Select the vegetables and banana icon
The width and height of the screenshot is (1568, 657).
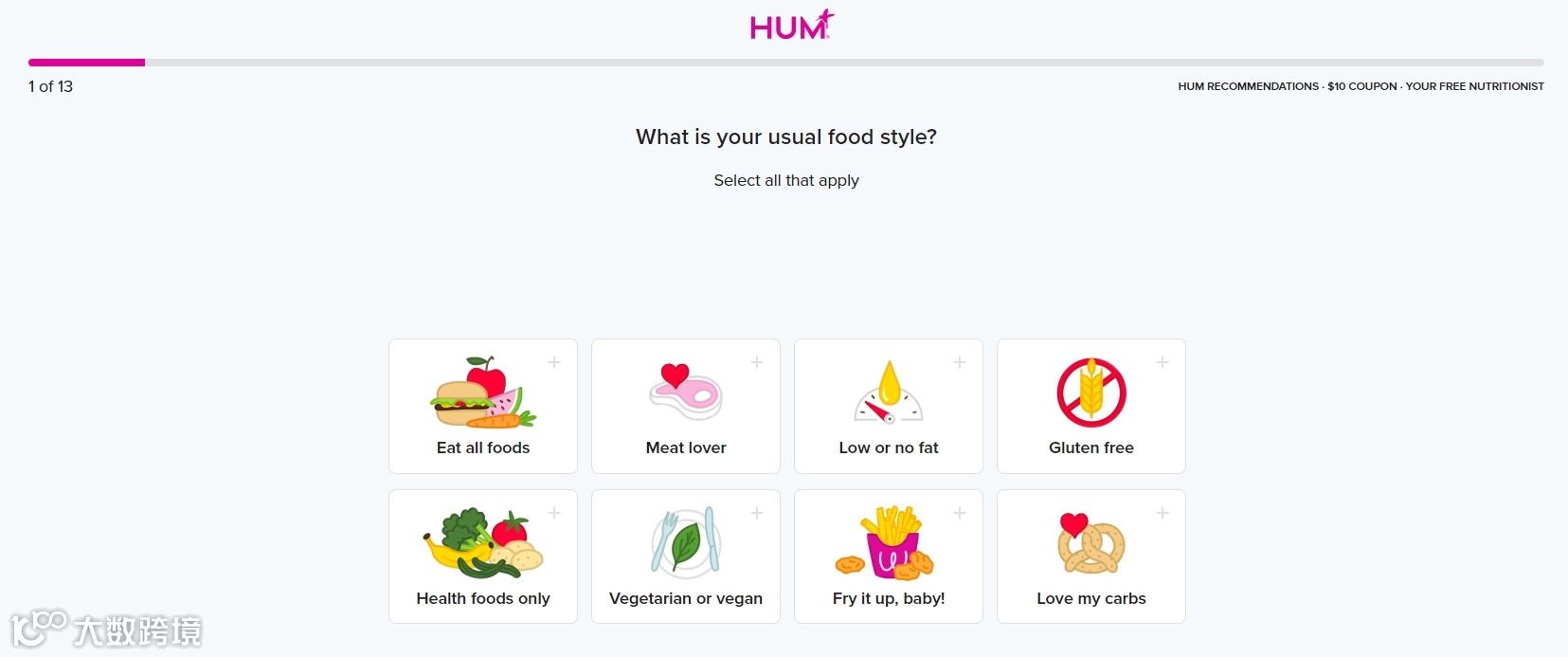[483, 544]
